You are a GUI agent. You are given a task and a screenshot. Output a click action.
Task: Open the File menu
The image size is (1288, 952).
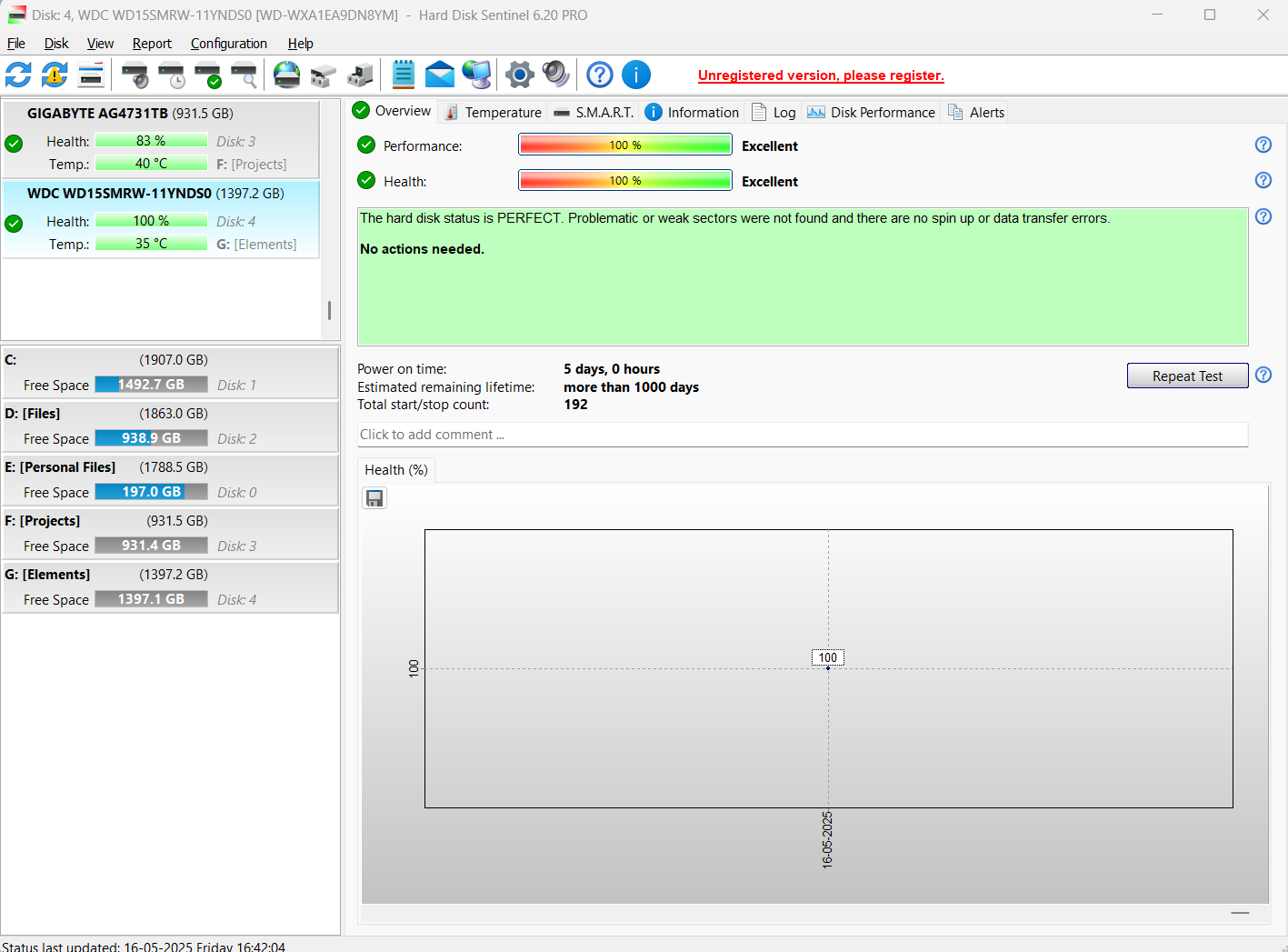point(16,44)
